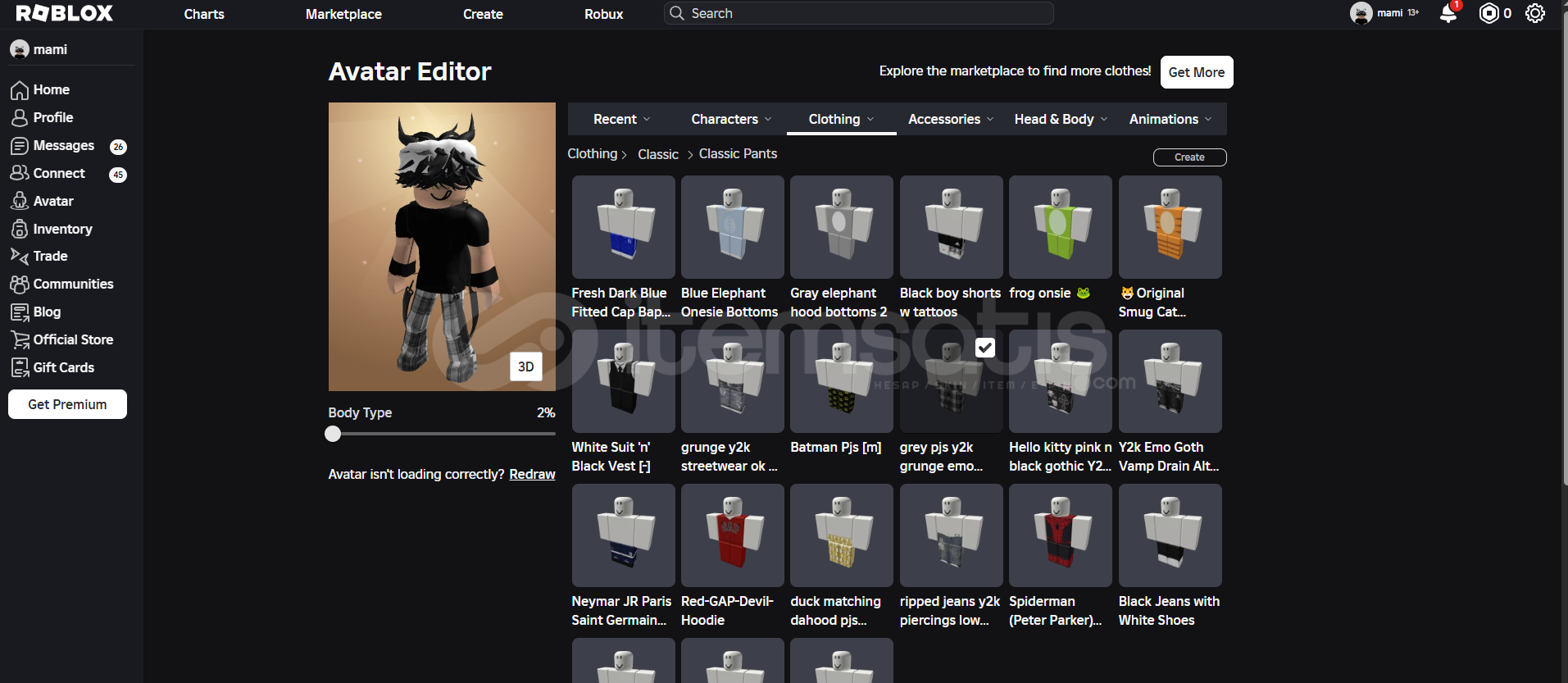1568x683 pixels.
Task: Expand the Animations dropdown
Action: (x=1170, y=119)
